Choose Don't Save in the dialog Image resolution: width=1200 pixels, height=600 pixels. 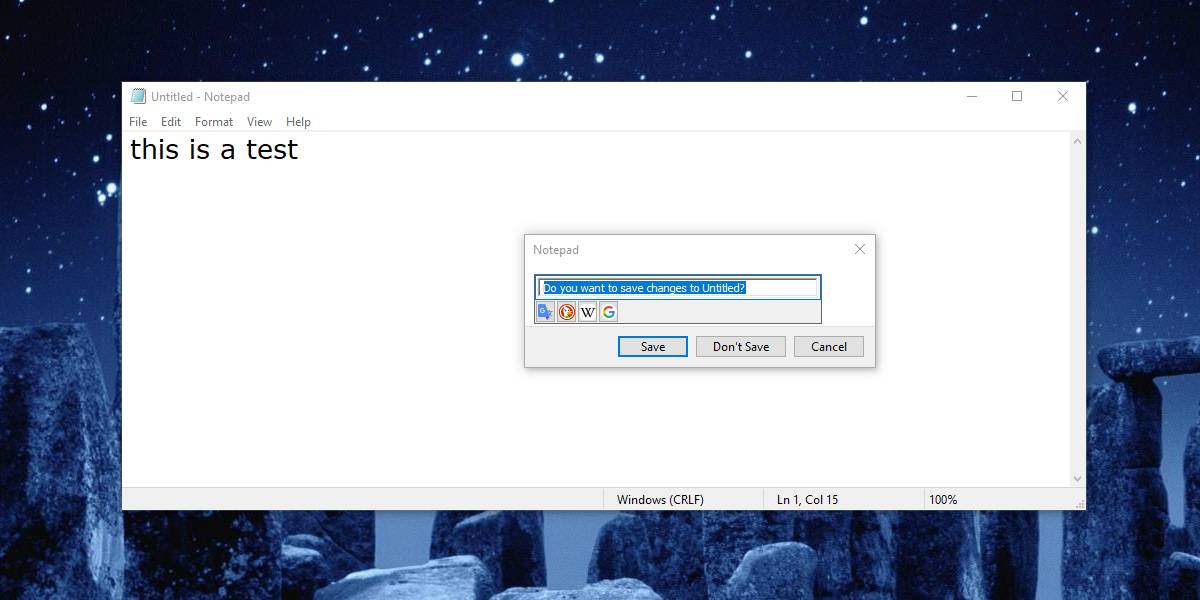point(741,347)
